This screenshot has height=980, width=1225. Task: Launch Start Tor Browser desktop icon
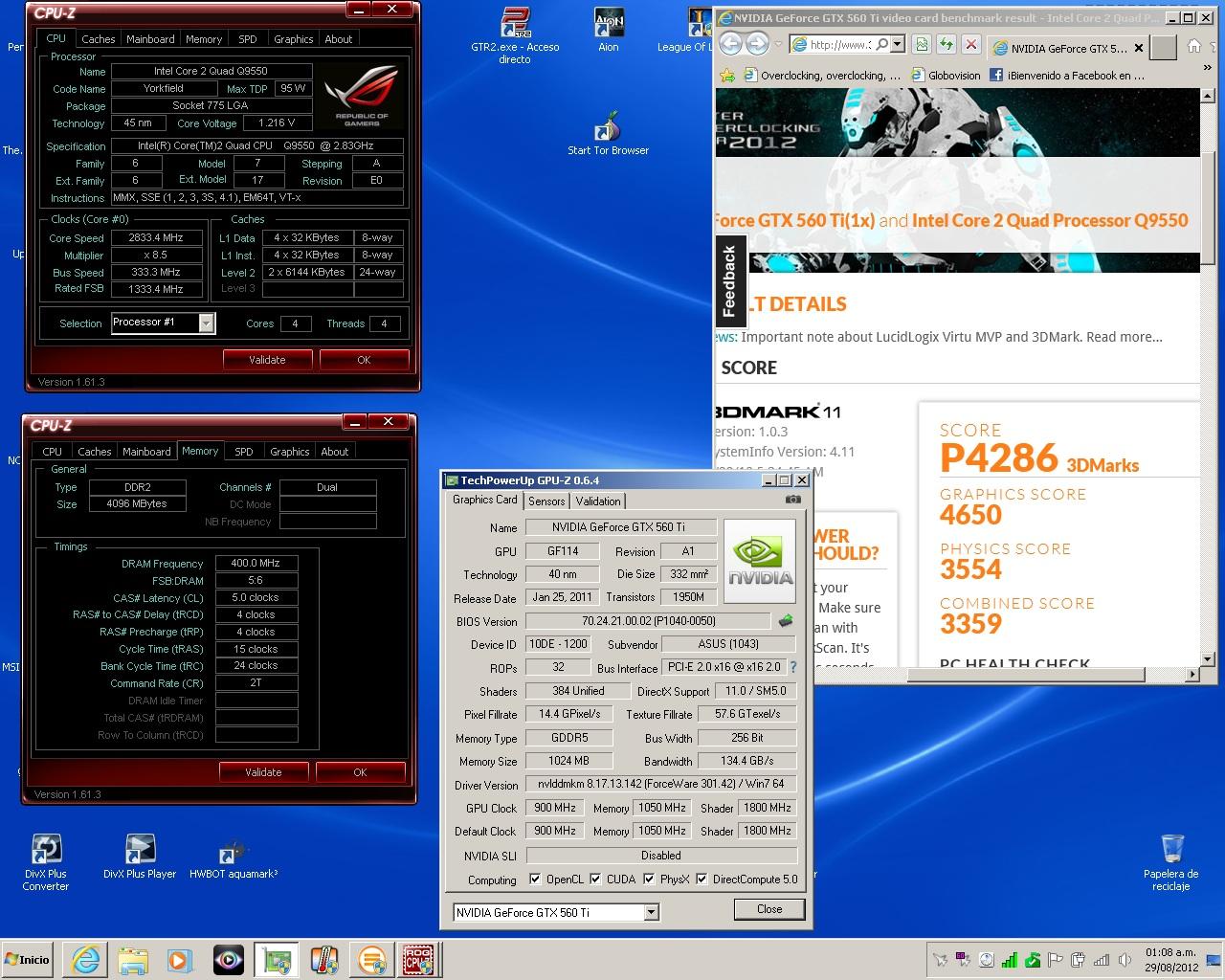[x=608, y=133]
